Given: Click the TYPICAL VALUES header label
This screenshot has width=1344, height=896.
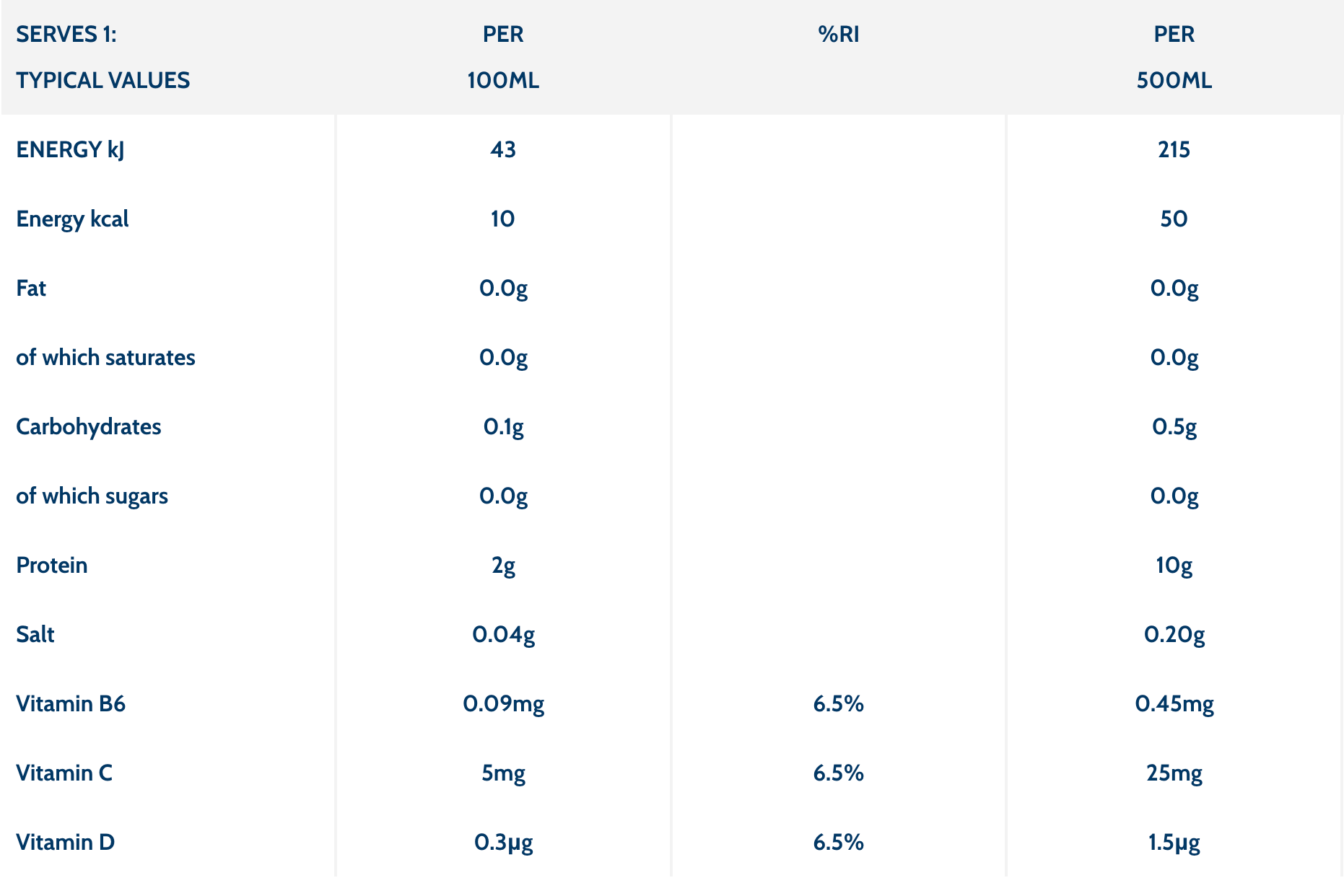Looking at the screenshot, I should (103, 80).
